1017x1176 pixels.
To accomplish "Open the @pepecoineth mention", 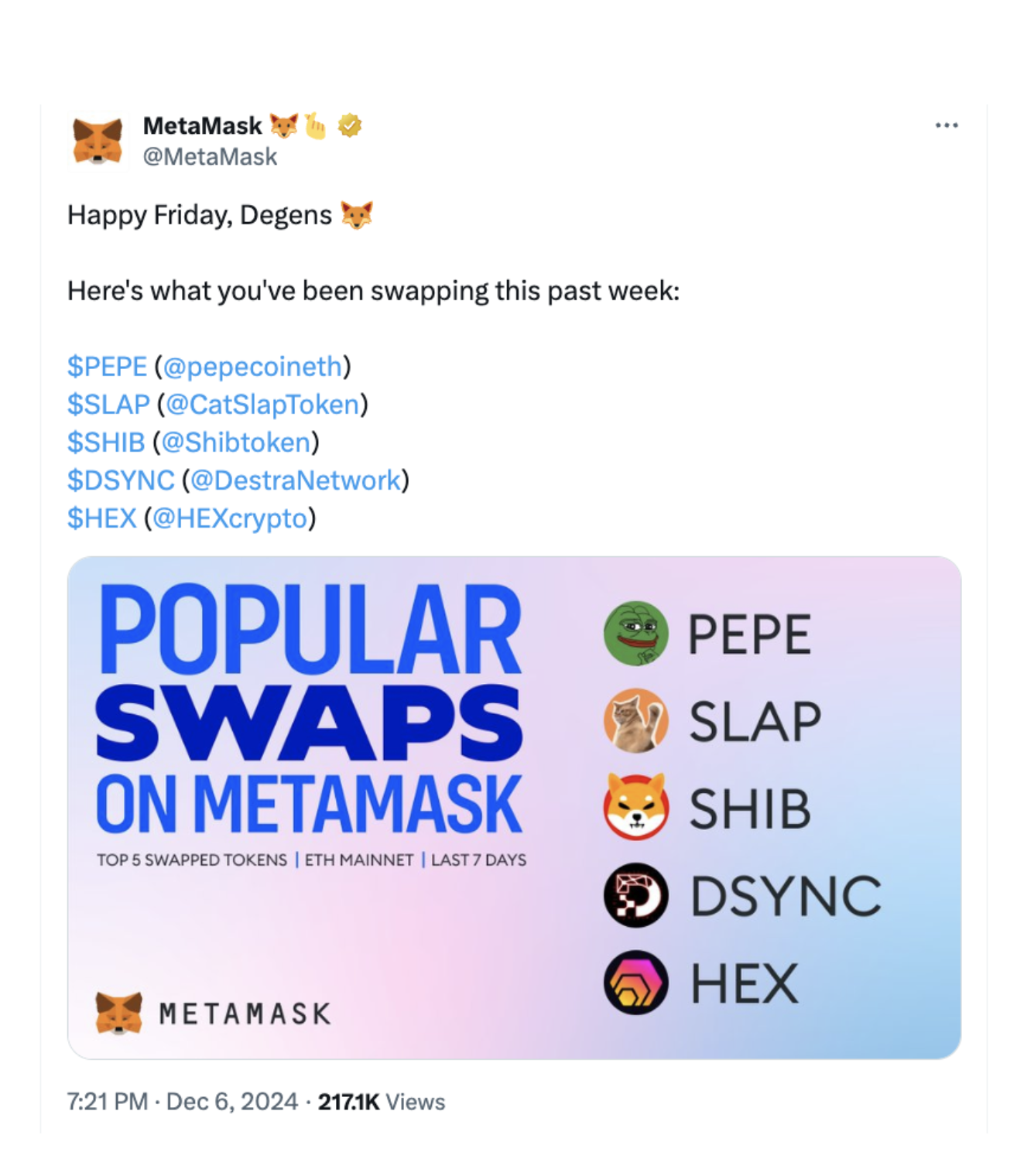I will coord(252,366).
